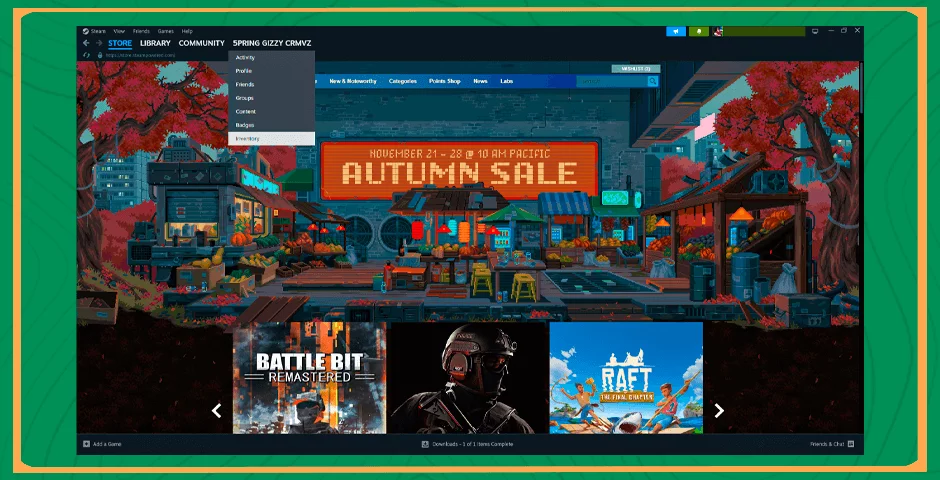Viewport: 940px width, 480px height.
Task: Click the store search magnifier icon
Action: [652, 81]
